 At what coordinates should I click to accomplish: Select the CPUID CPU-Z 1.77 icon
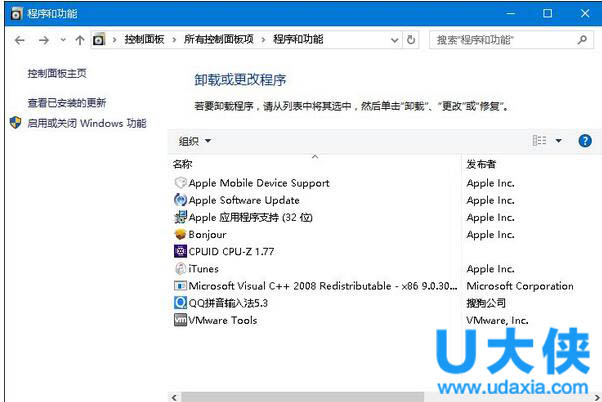pyautogui.click(x=180, y=252)
